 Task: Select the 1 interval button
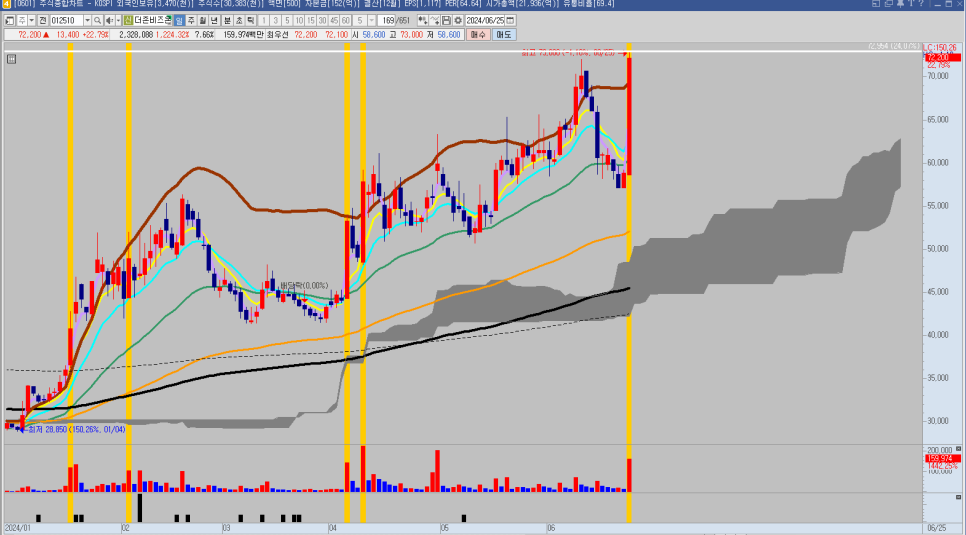pos(264,20)
